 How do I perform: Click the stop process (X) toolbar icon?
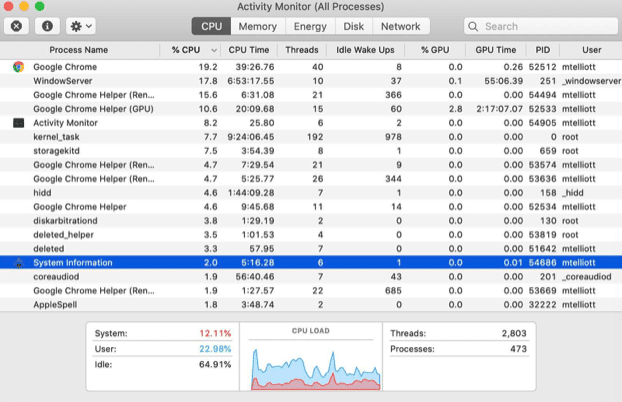(x=17, y=26)
